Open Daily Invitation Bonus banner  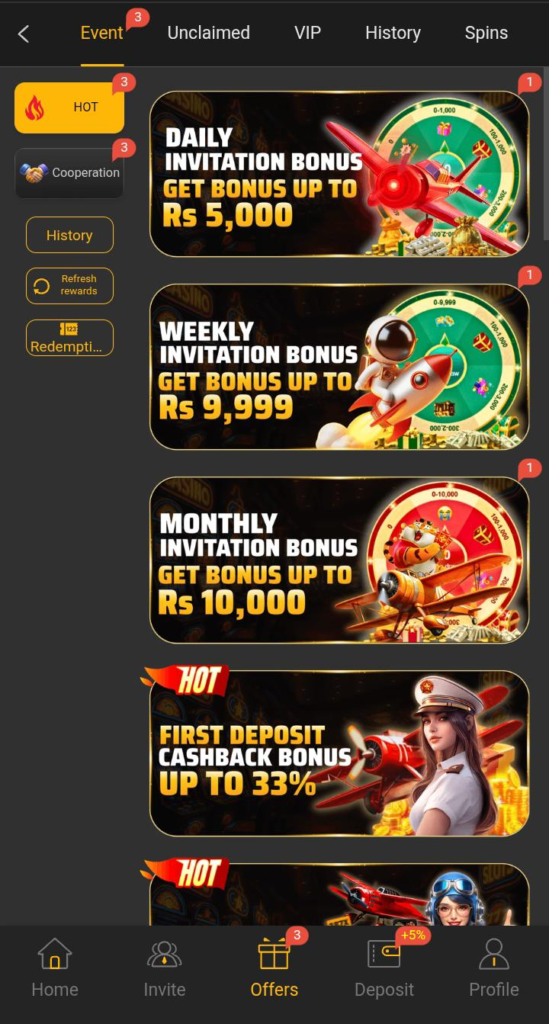click(339, 174)
